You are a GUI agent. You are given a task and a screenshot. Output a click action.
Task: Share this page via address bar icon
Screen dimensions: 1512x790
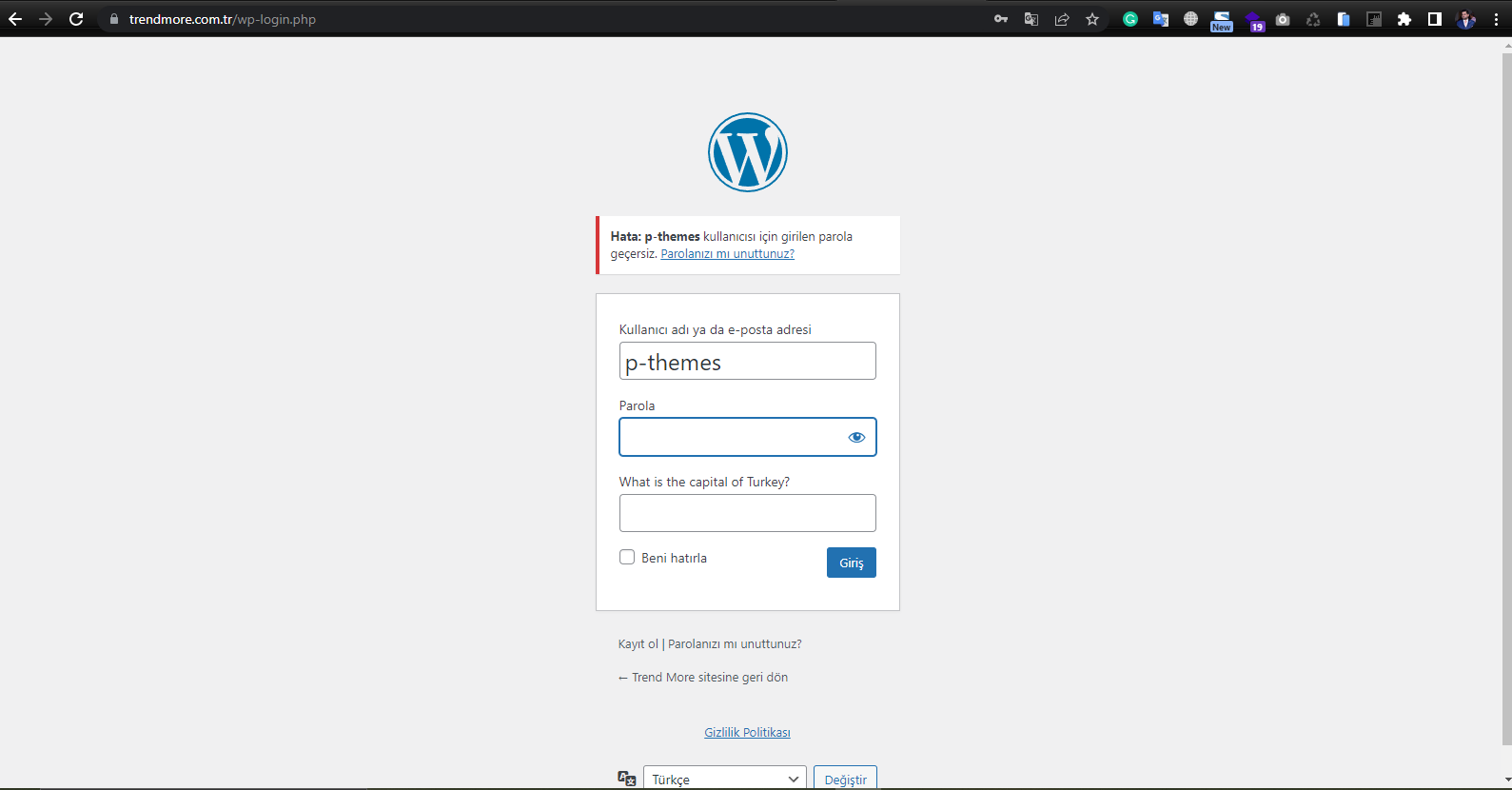tap(1062, 19)
